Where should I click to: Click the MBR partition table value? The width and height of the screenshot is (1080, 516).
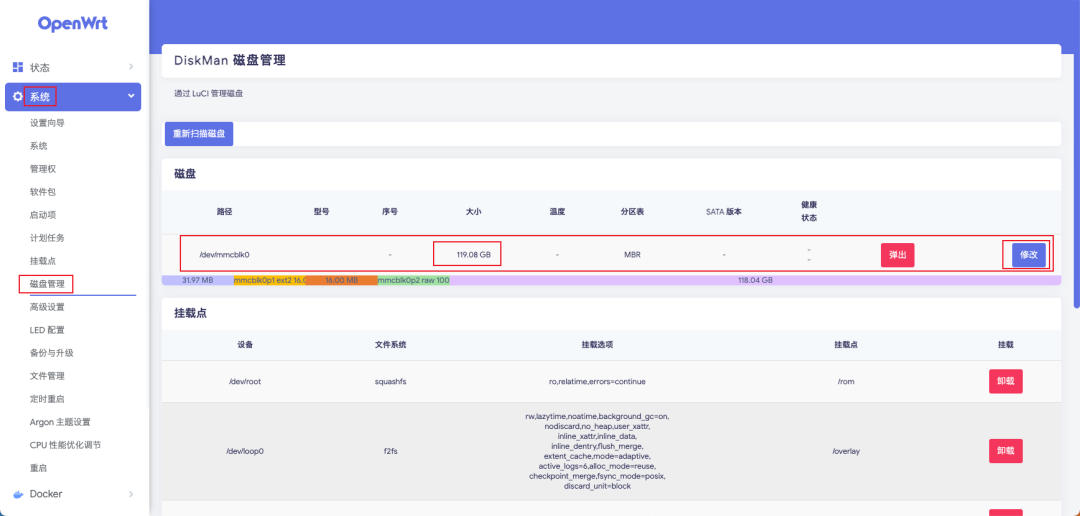(632, 254)
